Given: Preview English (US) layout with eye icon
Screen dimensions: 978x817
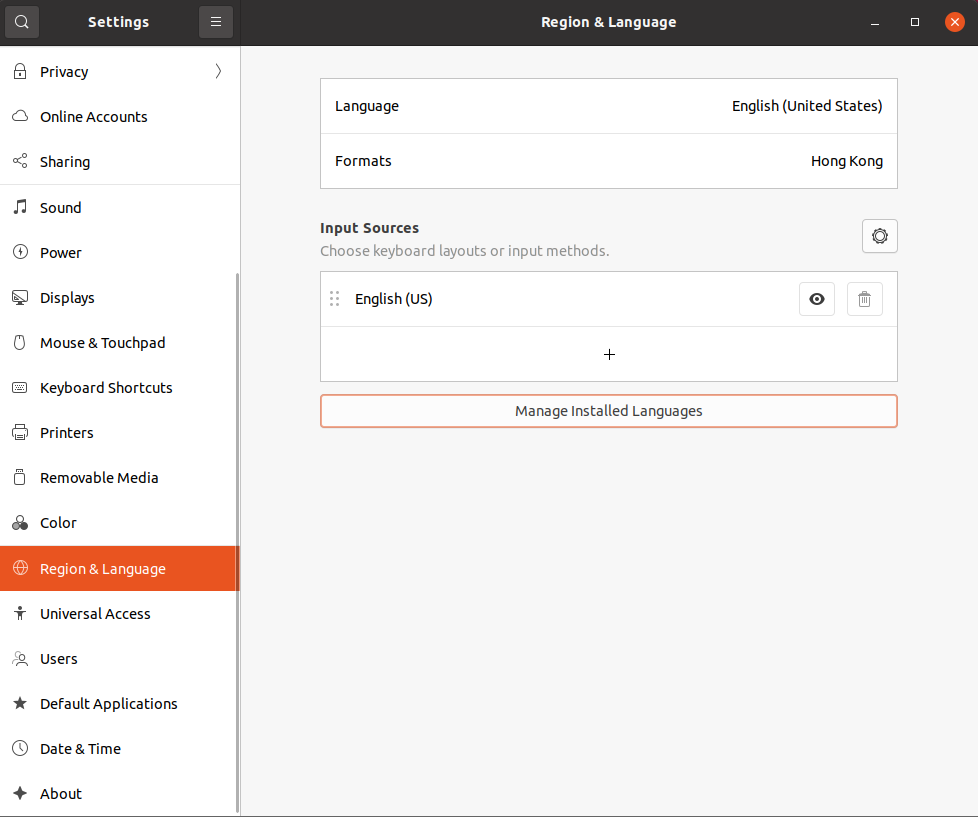Looking at the screenshot, I should point(816,299).
